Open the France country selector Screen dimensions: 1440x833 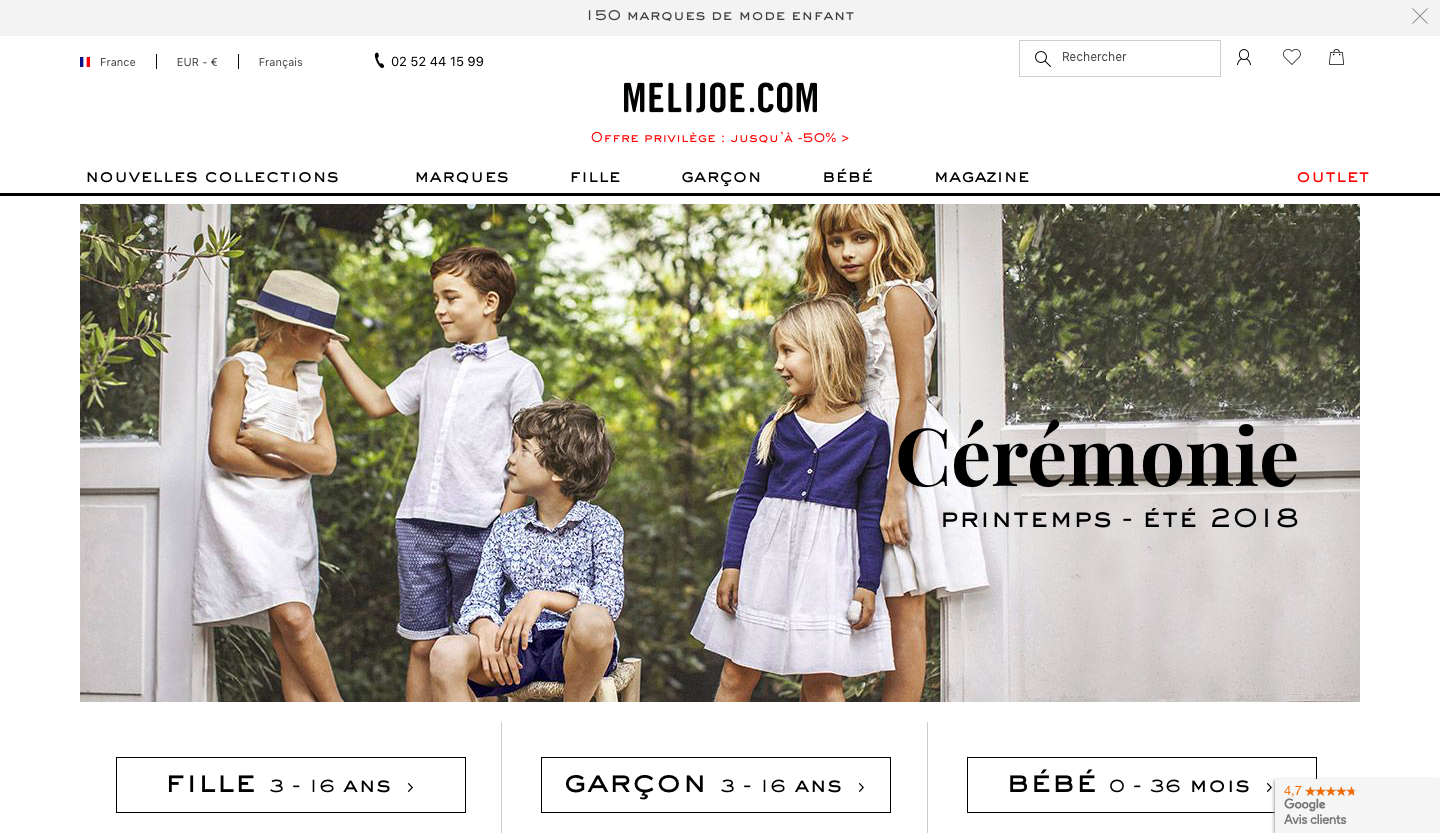pyautogui.click(x=108, y=62)
